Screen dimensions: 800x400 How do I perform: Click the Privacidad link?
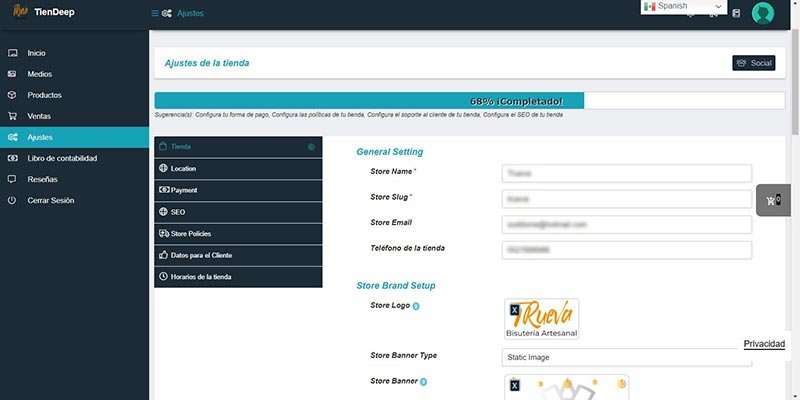click(x=764, y=344)
